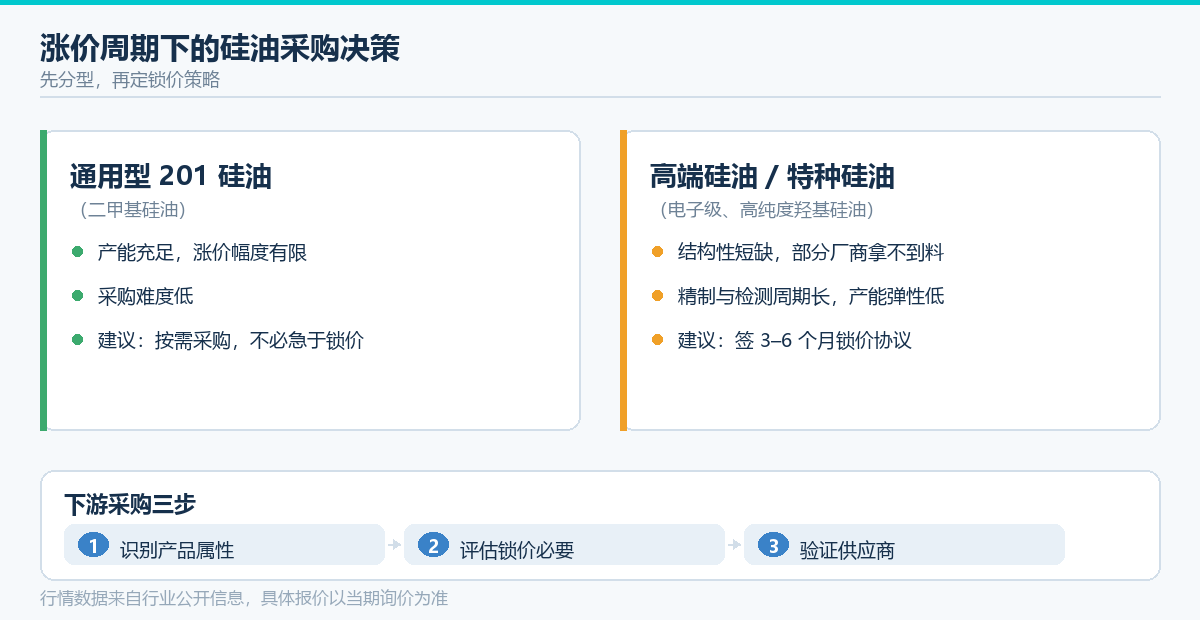
Task: Select bullet 采购难度低
Action: coord(145,296)
